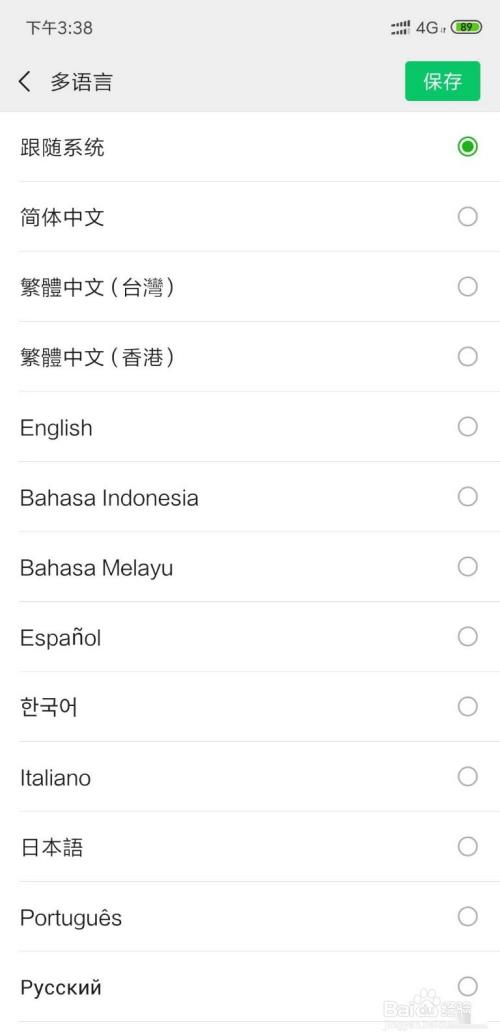Select the English radio button
The height and width of the screenshot is (1032, 500).
468,426
